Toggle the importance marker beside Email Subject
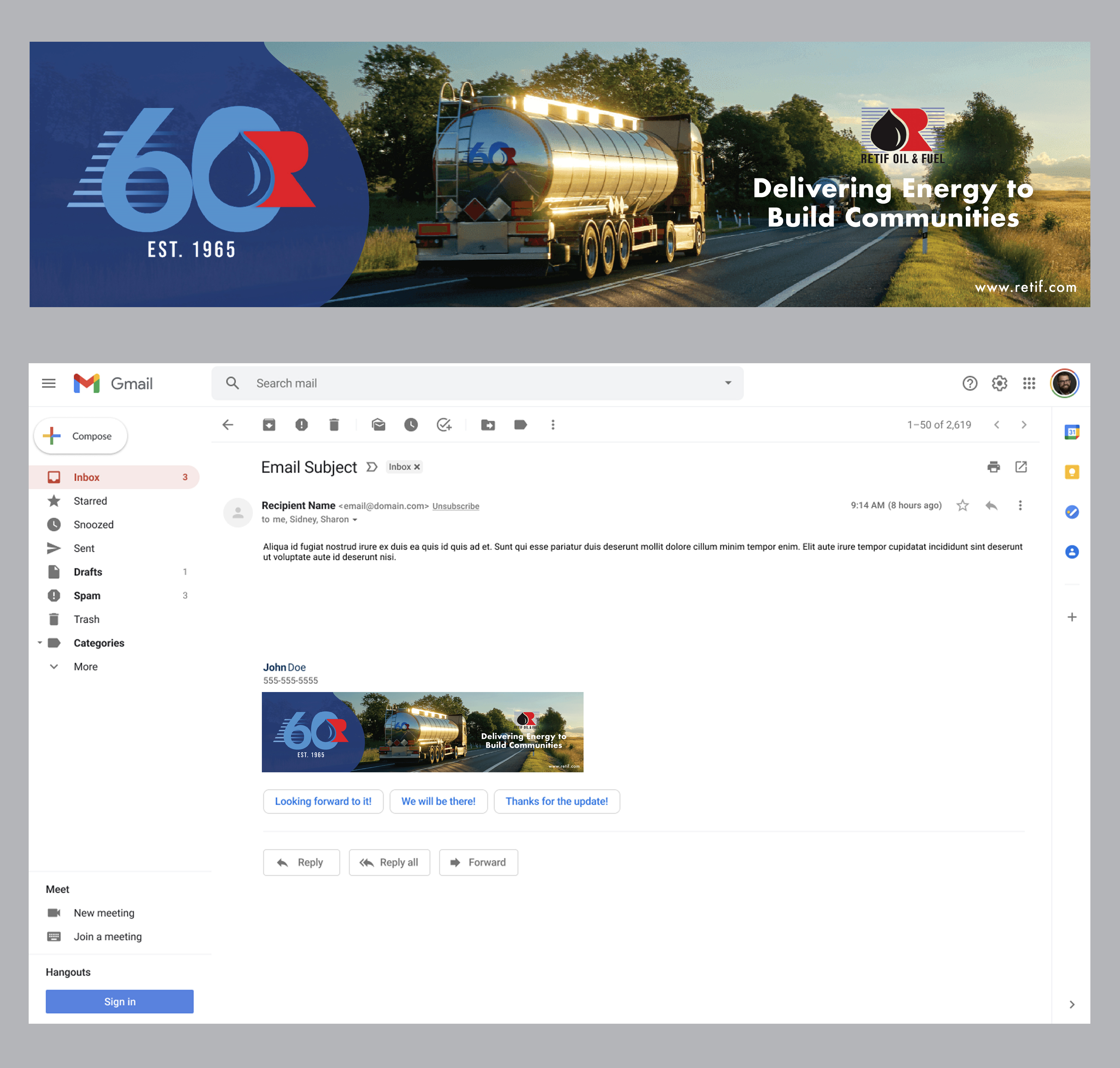Image resolution: width=1120 pixels, height=1068 pixels. [372, 467]
